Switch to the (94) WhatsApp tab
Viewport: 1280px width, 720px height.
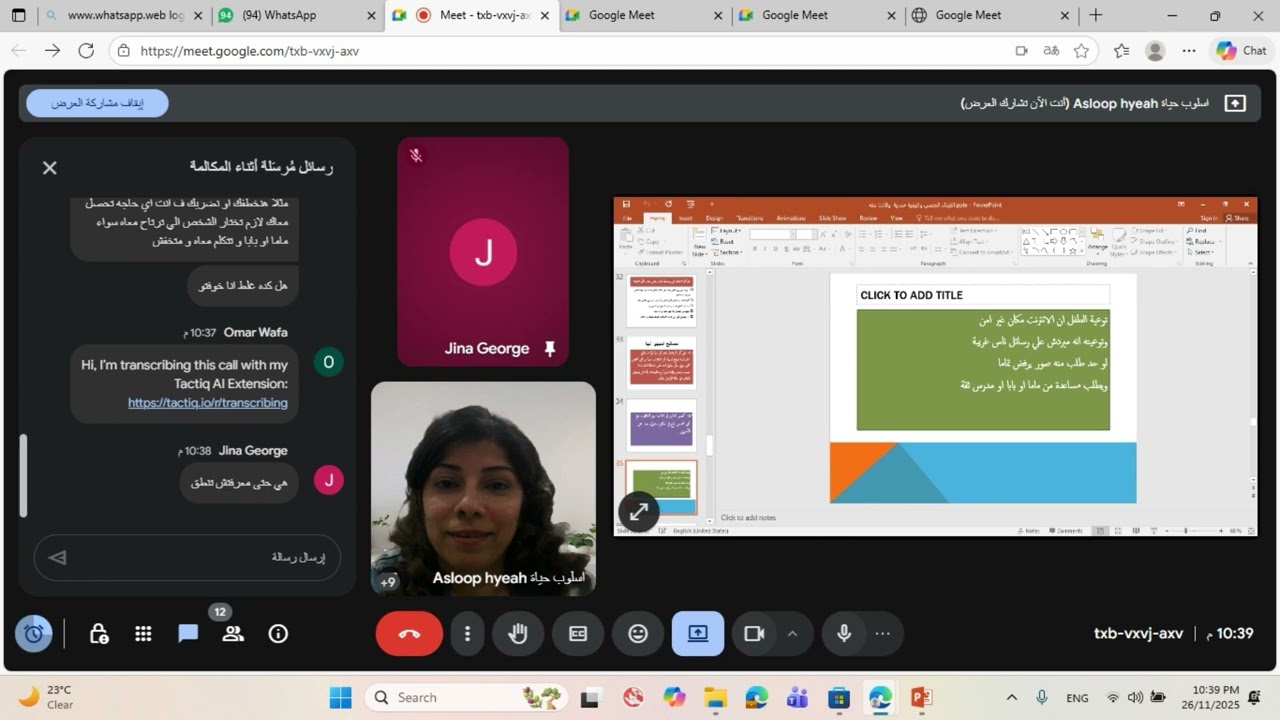296,15
